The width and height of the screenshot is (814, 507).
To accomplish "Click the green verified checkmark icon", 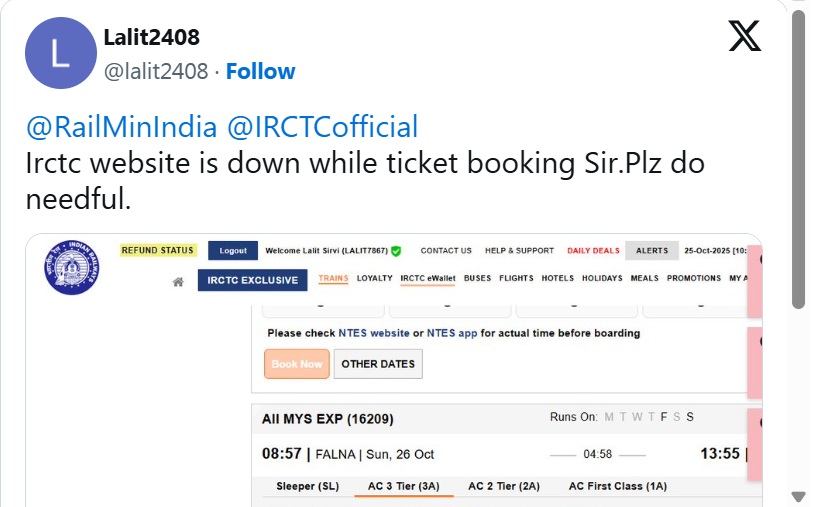I will [x=396, y=250].
